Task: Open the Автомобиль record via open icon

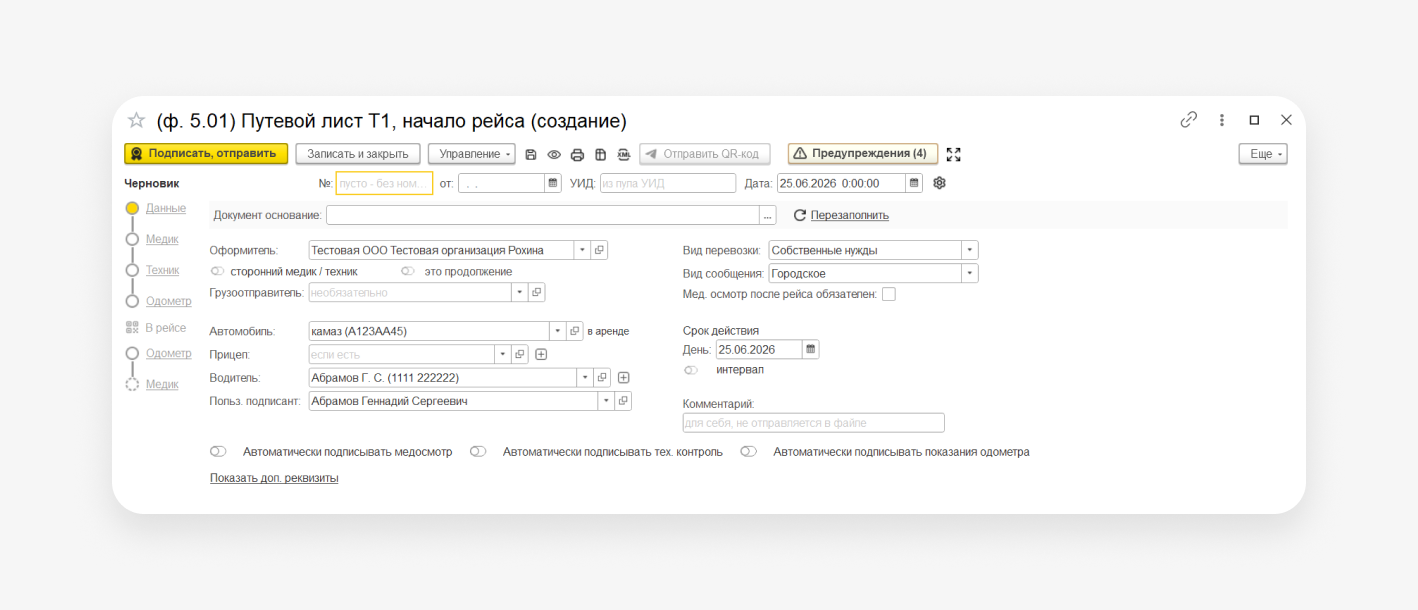Action: coord(575,331)
